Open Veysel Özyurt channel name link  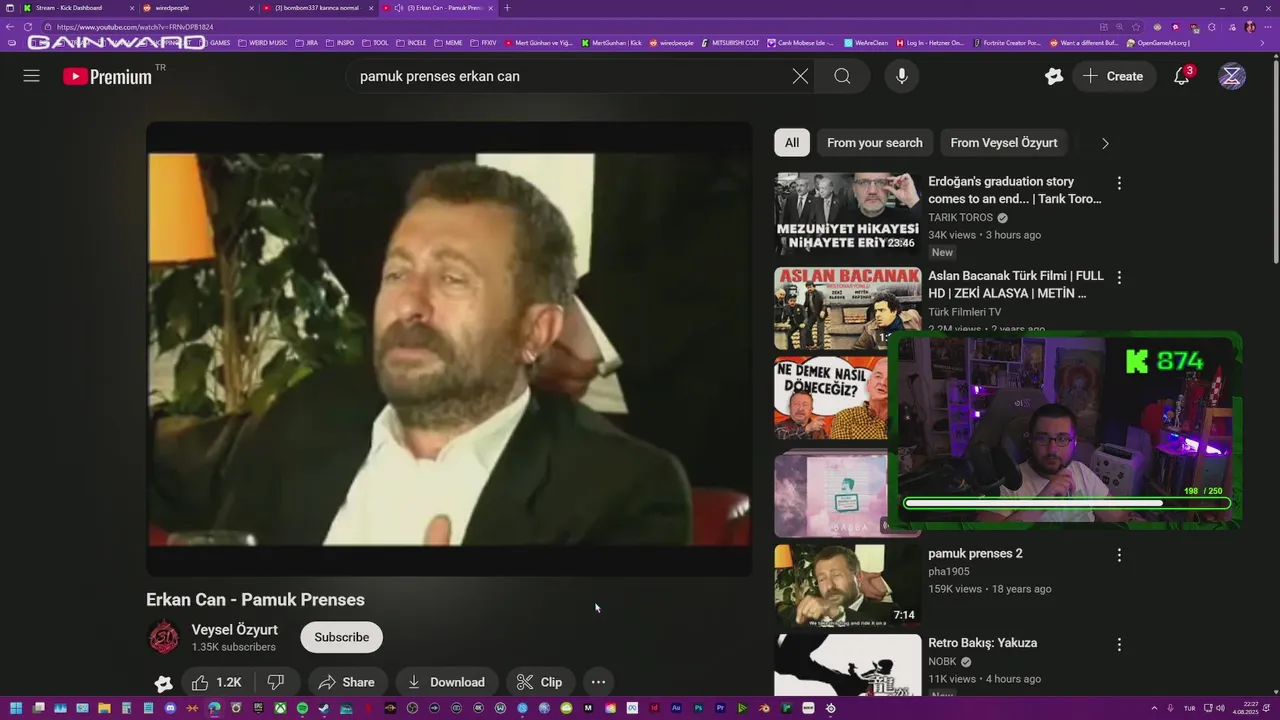click(235, 630)
